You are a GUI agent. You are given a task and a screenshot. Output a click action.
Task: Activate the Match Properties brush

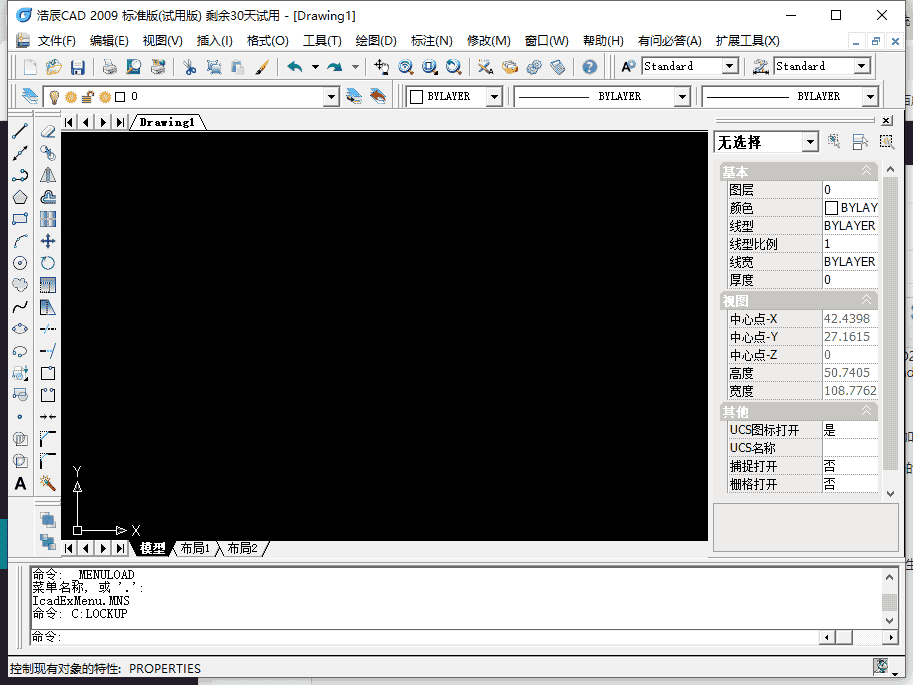pos(260,67)
